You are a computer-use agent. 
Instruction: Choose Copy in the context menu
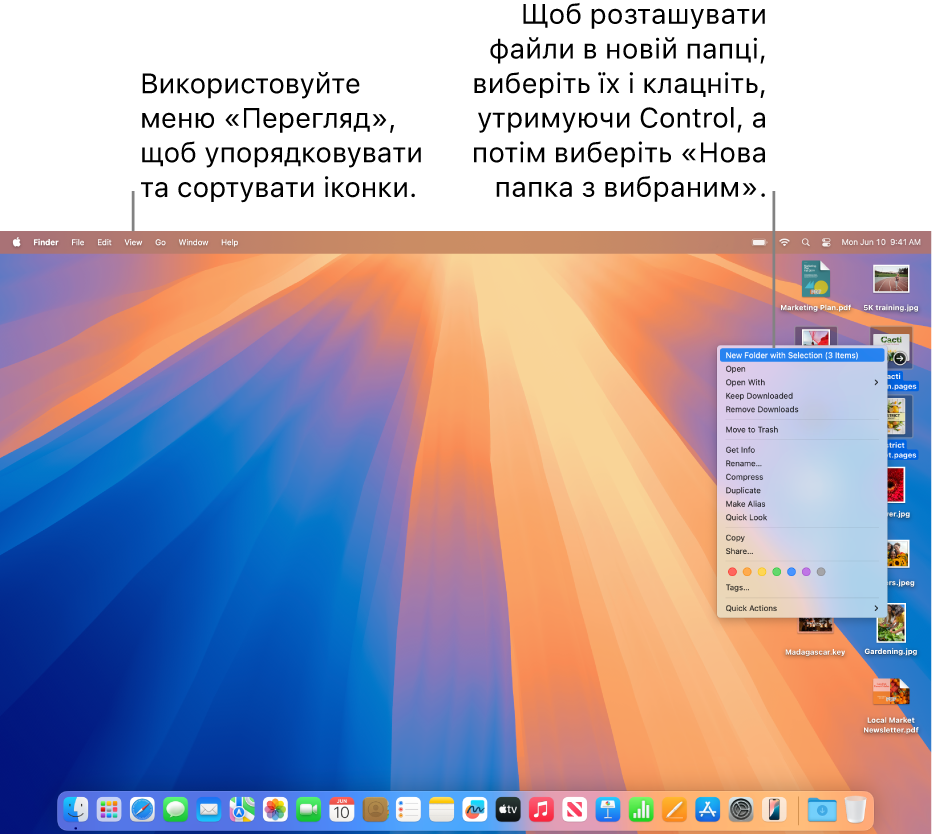(801, 538)
